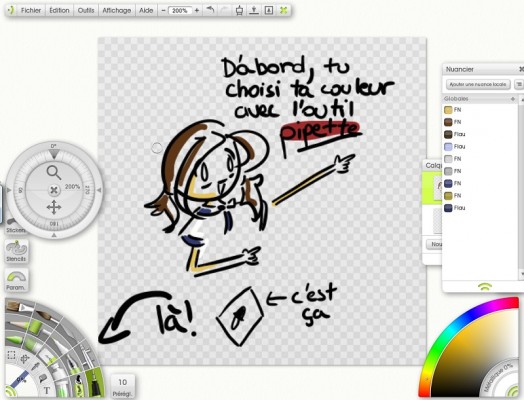Open the Affichage menu
524x400 pixels.
[x=117, y=10]
